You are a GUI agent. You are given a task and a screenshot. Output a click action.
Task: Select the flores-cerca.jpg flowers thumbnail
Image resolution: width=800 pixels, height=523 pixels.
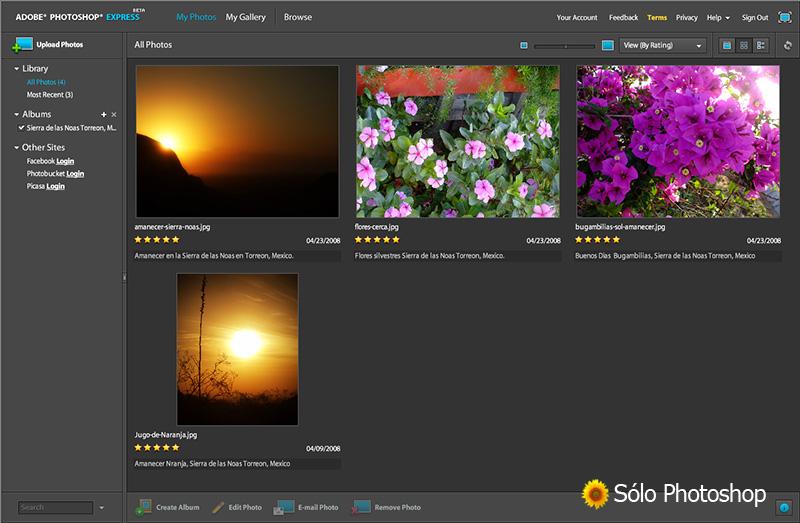(x=458, y=141)
